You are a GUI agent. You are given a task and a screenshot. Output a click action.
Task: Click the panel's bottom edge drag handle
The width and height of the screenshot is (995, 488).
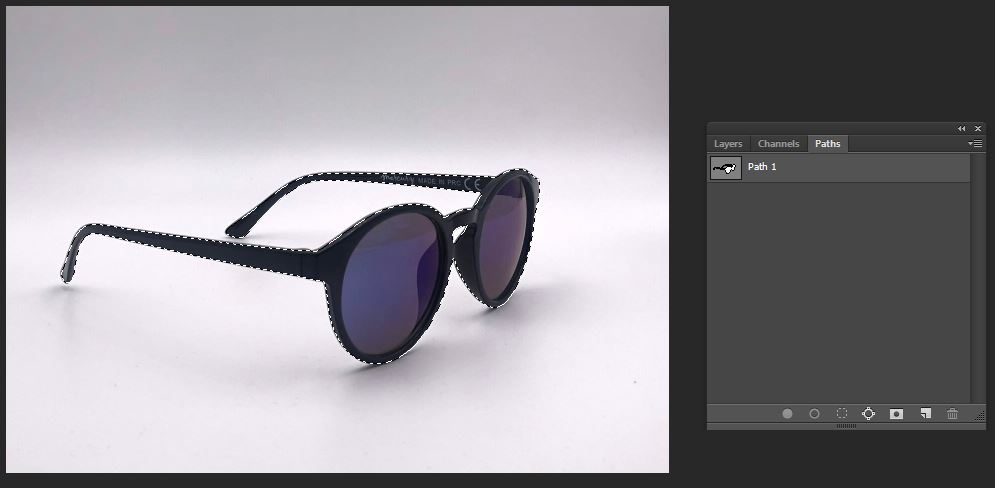846,426
